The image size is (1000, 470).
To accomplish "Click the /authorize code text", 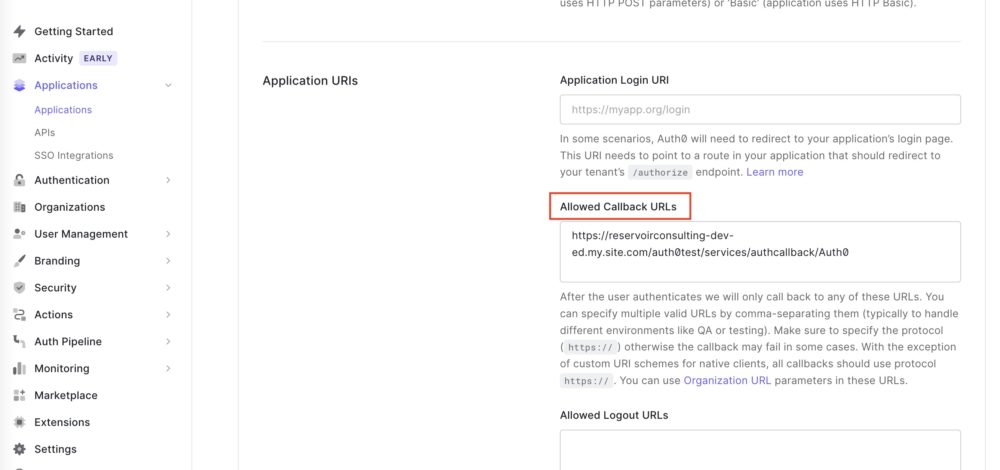I will [659, 172].
